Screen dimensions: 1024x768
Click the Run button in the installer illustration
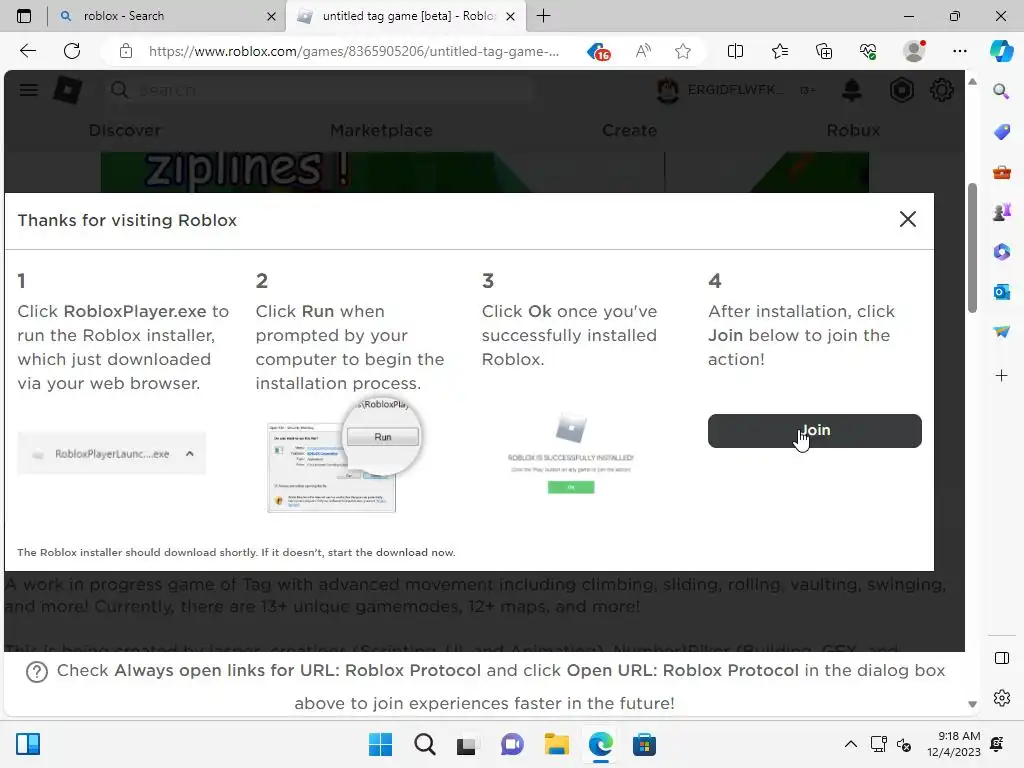tap(383, 437)
